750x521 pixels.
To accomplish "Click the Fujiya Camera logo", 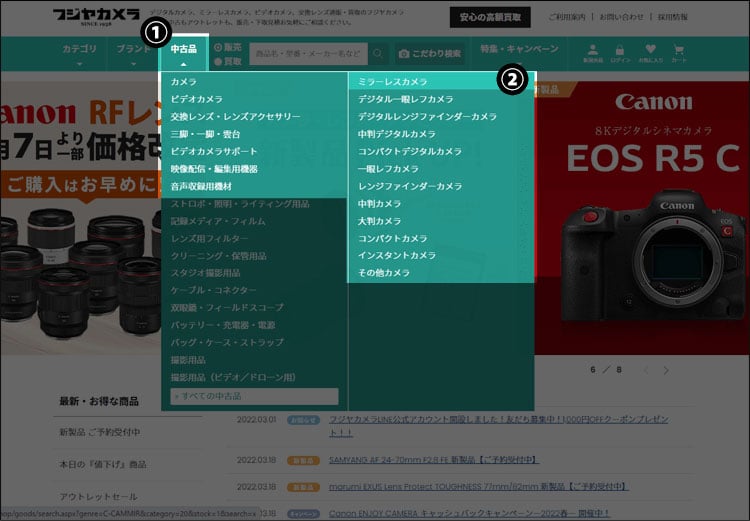I will pos(96,17).
